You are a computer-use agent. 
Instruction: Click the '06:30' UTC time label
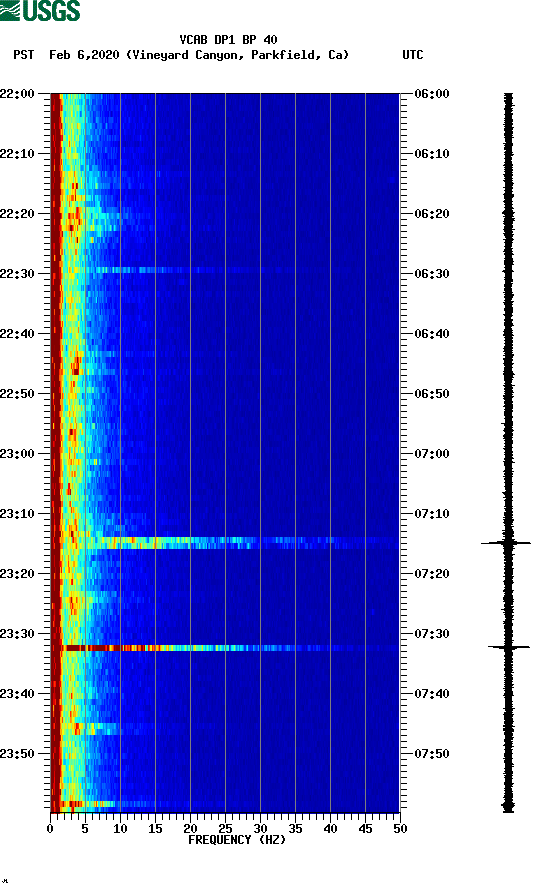coord(432,274)
